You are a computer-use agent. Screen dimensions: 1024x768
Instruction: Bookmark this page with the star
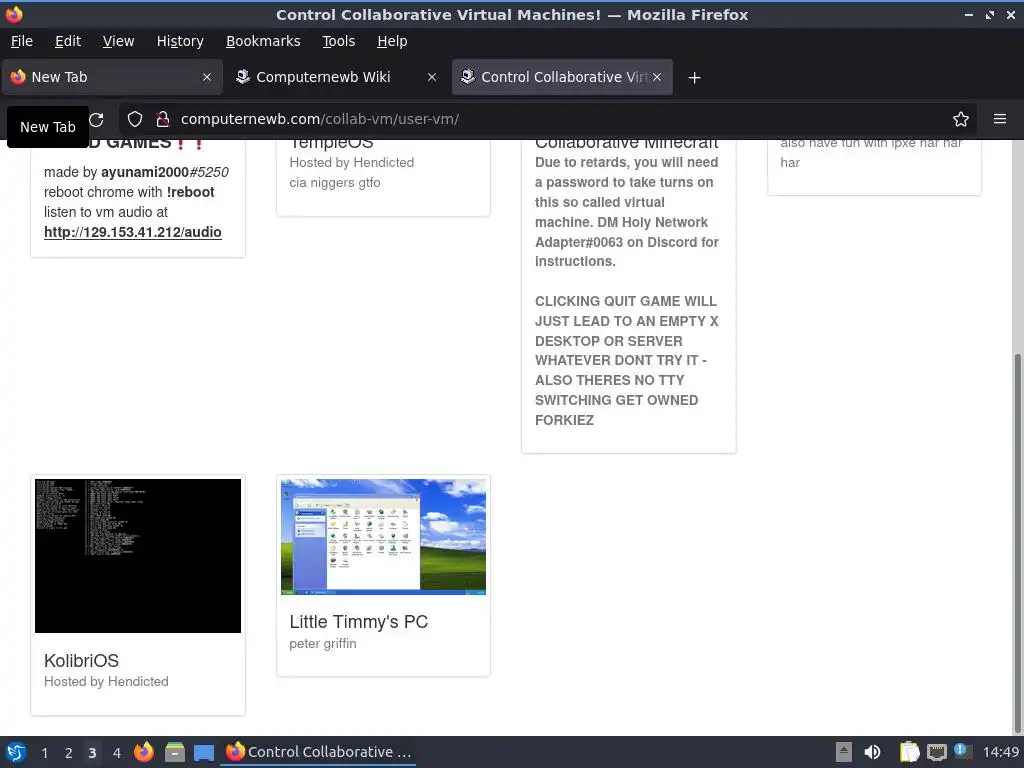961,119
